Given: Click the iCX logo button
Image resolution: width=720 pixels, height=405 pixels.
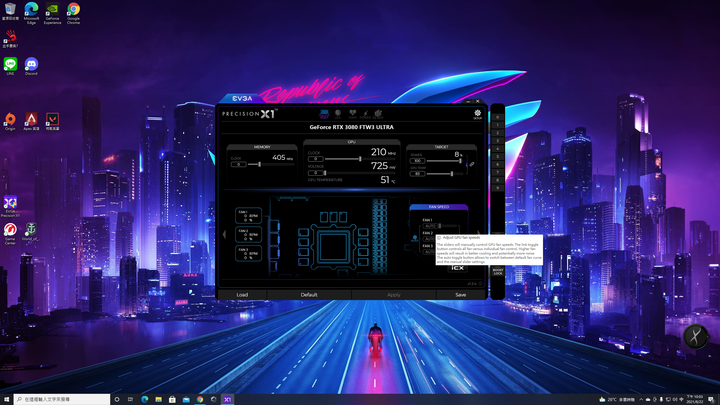Looking at the screenshot, I should click(457, 268).
